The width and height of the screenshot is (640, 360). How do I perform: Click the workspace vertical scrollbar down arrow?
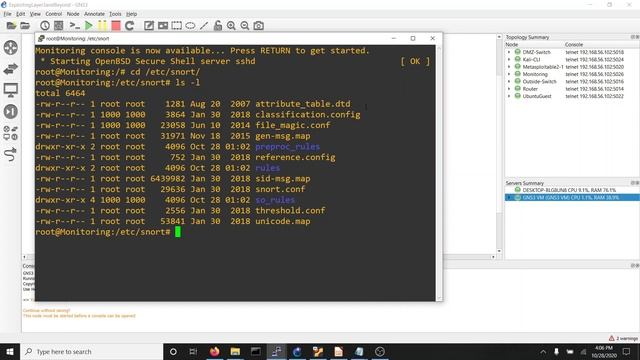tap(499, 251)
